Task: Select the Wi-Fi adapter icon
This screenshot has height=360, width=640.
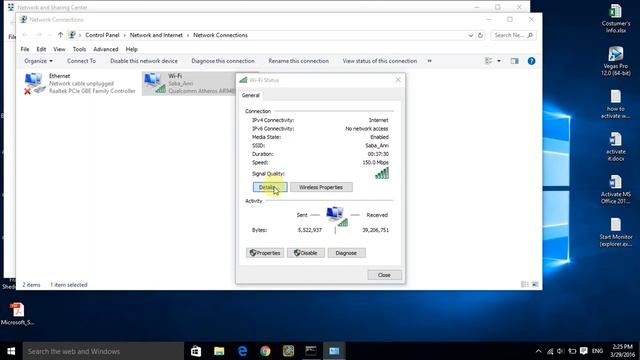Action: (155, 83)
